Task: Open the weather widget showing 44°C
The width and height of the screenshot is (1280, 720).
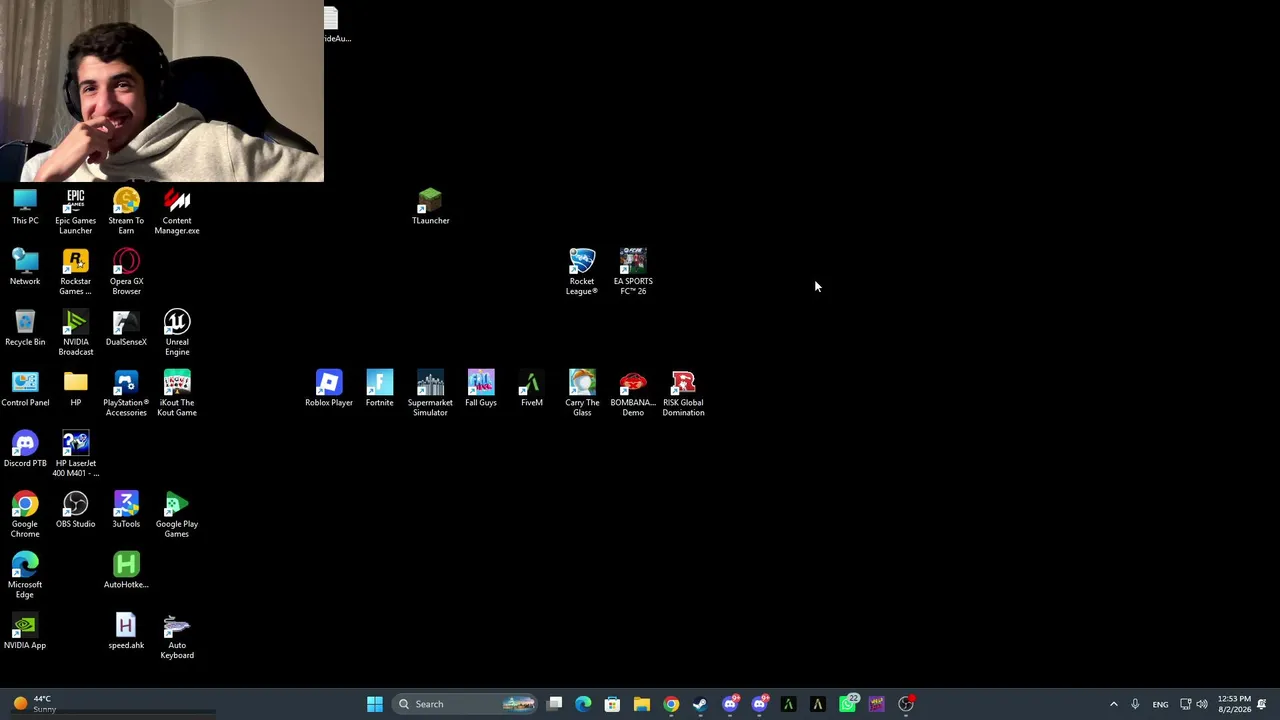Action: [35, 704]
